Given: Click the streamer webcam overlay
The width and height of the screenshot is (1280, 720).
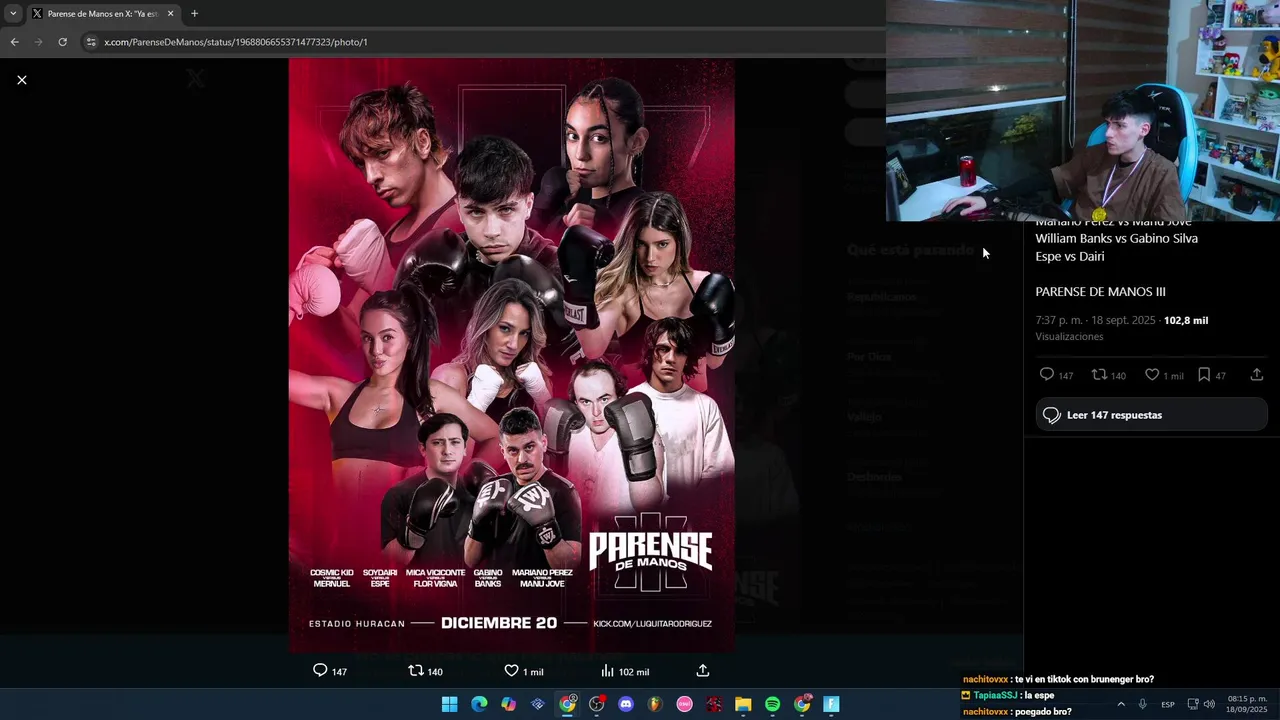Looking at the screenshot, I should click(1082, 110).
